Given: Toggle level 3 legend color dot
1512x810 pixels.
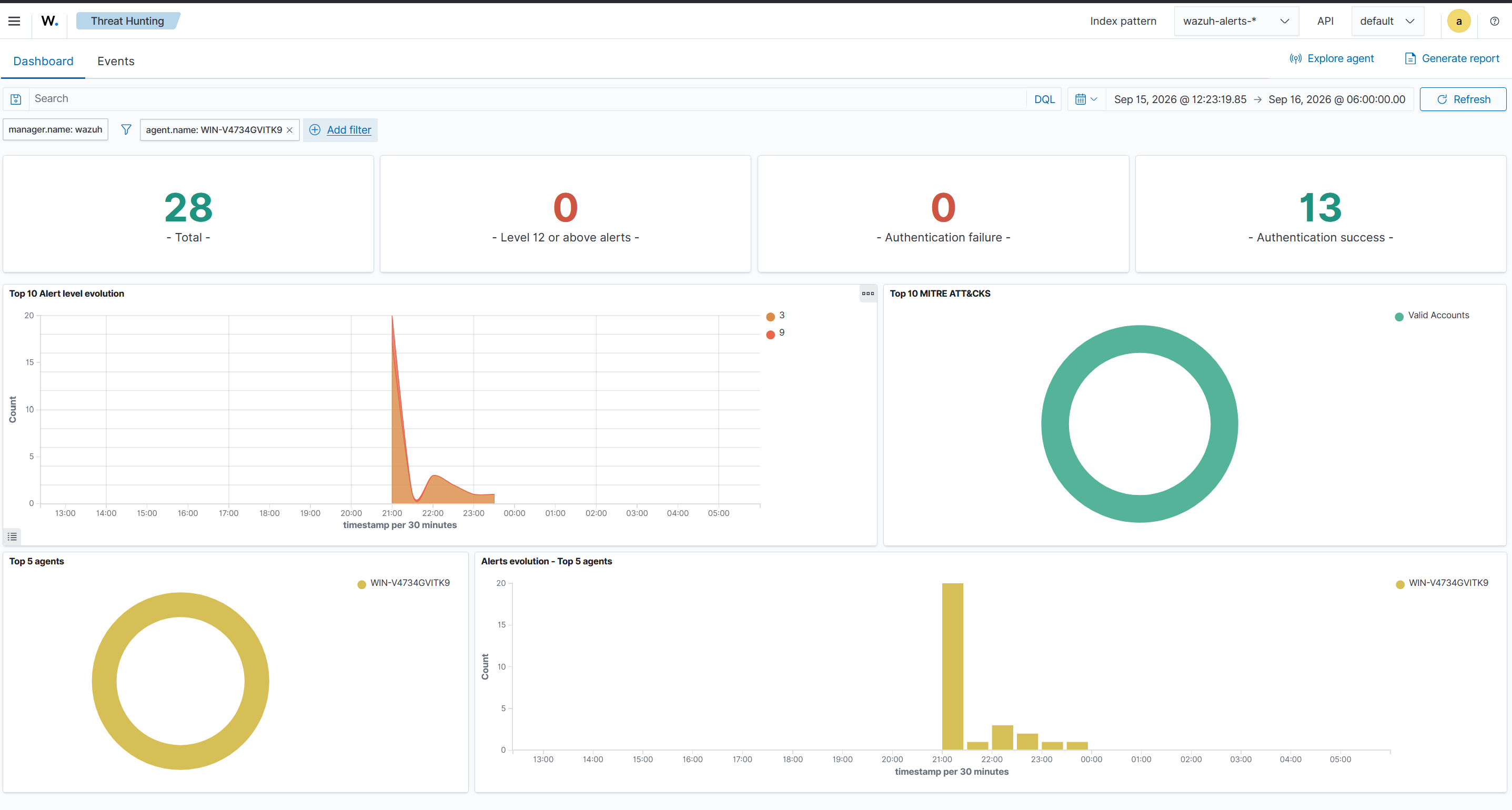Looking at the screenshot, I should tap(770, 317).
